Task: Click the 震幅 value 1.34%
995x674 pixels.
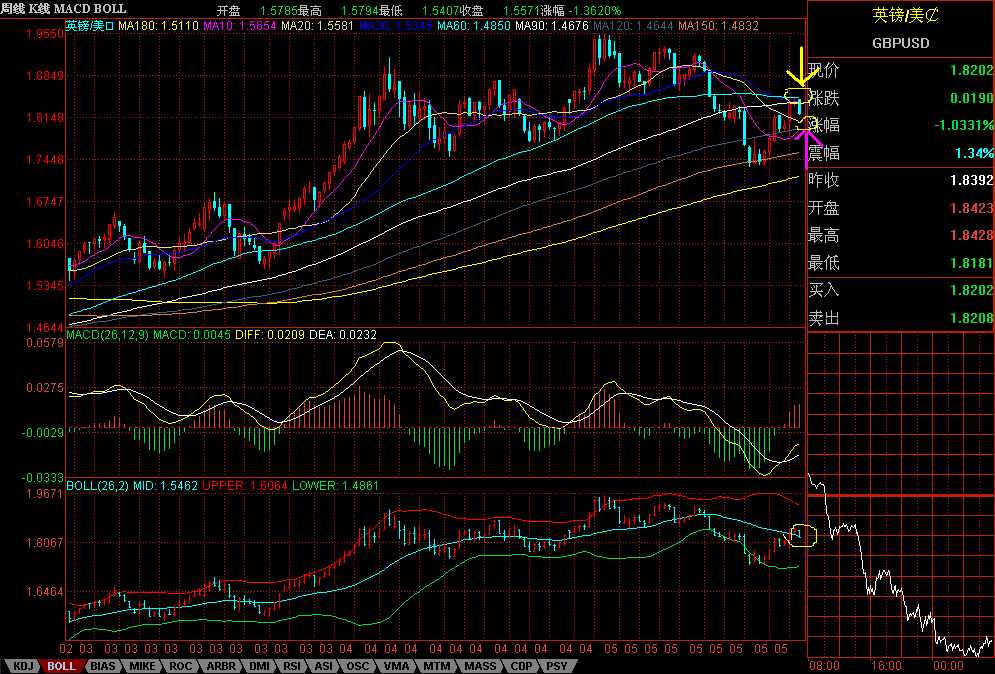Action: pos(975,153)
